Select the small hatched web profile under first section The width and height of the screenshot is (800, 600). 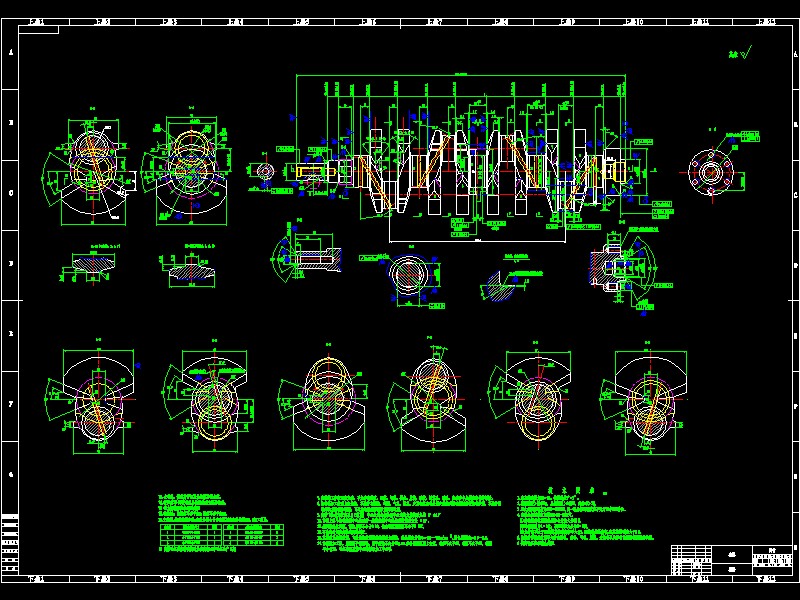pos(92,264)
